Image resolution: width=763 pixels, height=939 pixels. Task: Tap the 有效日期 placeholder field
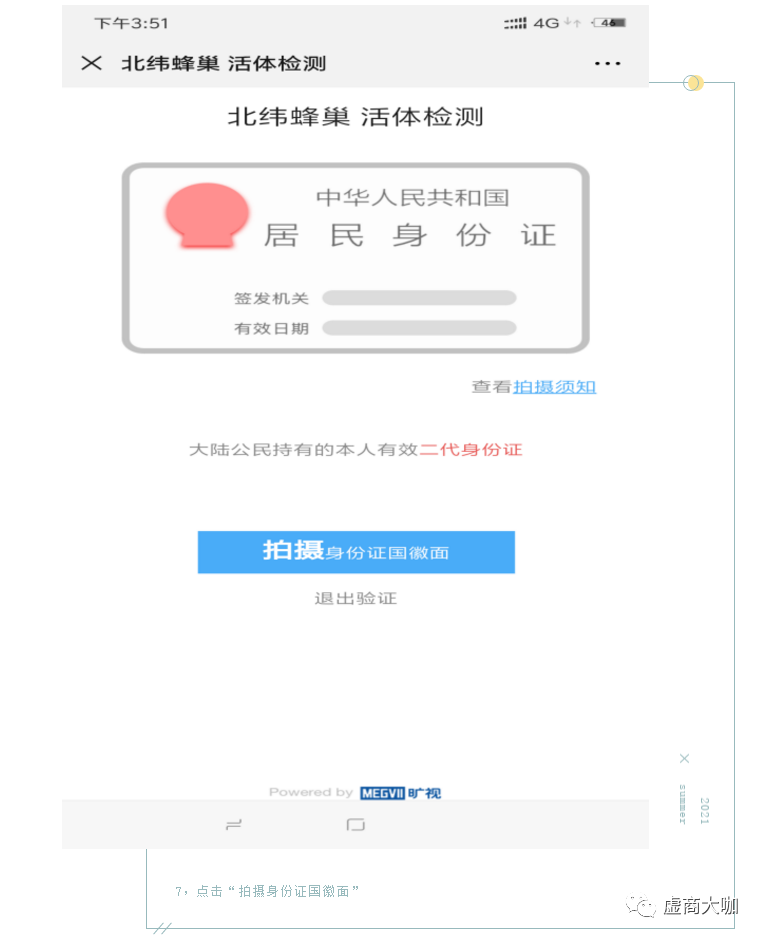pyautogui.click(x=419, y=328)
